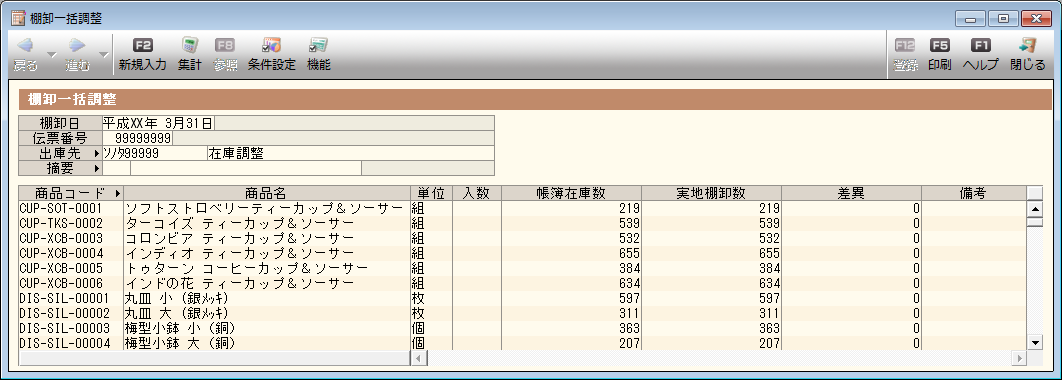Click the 差異 column header

click(851, 193)
